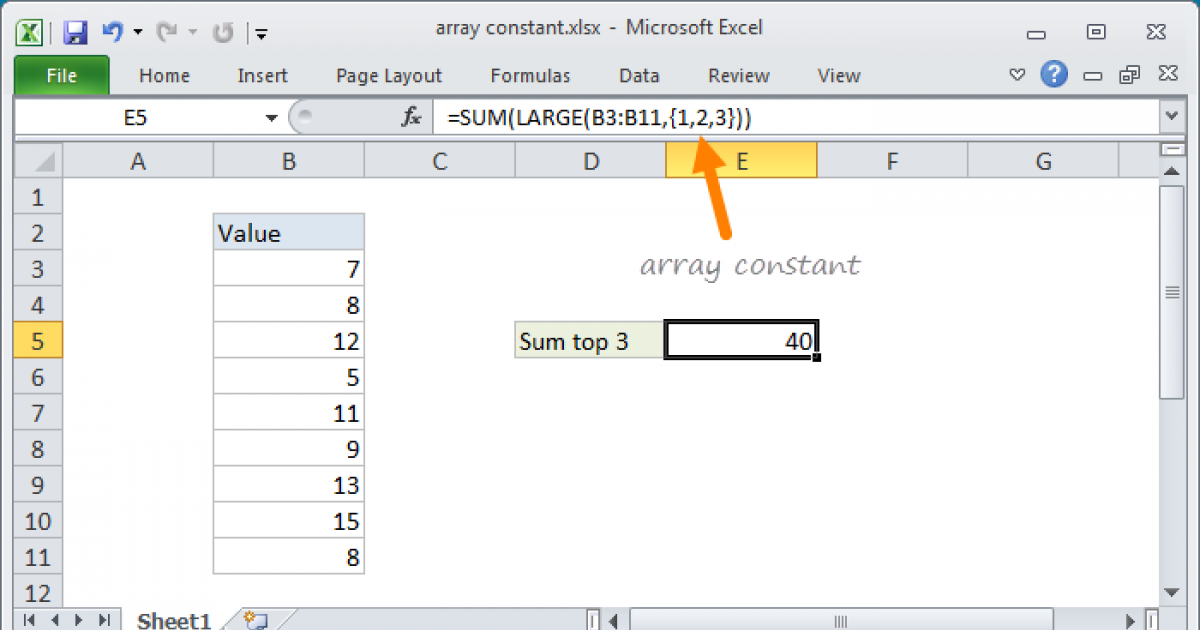Image resolution: width=1200 pixels, height=630 pixels.
Task: Click the last-sheet navigation arrow
Action: click(x=103, y=620)
